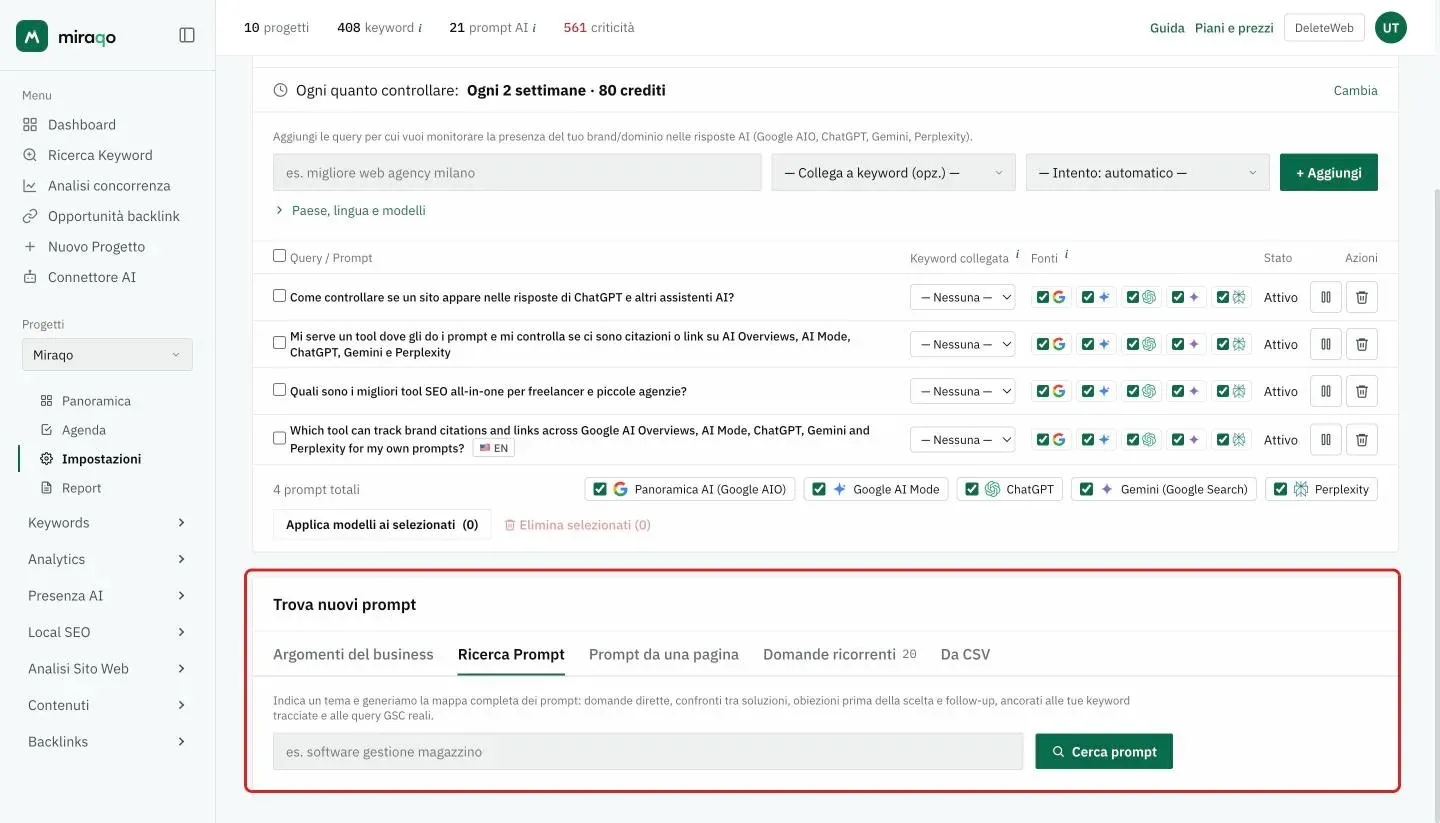This screenshot has height=823, width=1440.
Task: Disable the Panoramica AI (Google AIO) checkbox
Action: 600,489
